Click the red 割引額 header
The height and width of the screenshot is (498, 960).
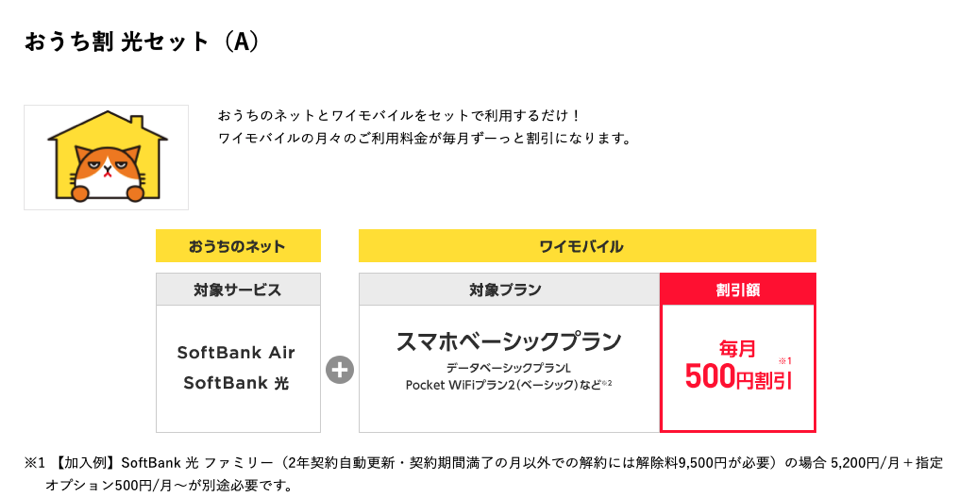tap(738, 289)
